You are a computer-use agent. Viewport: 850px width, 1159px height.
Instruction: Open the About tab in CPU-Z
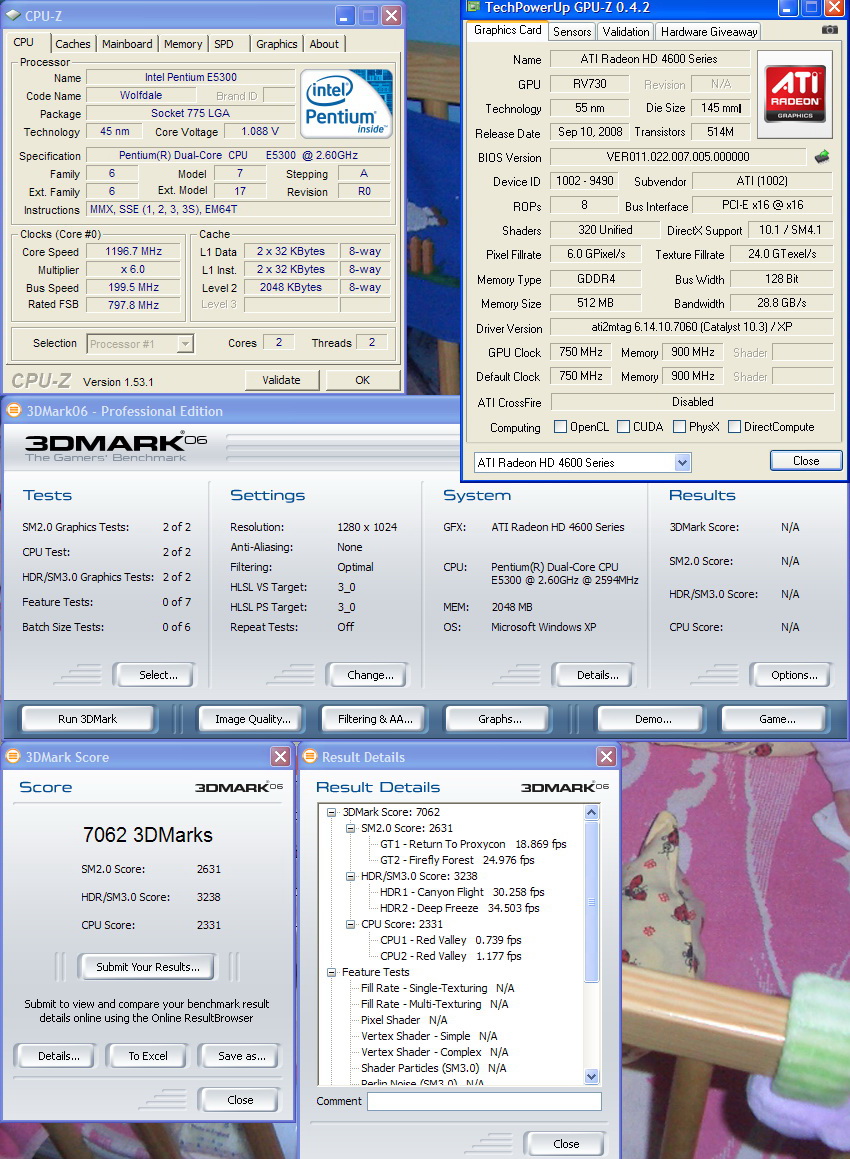324,44
